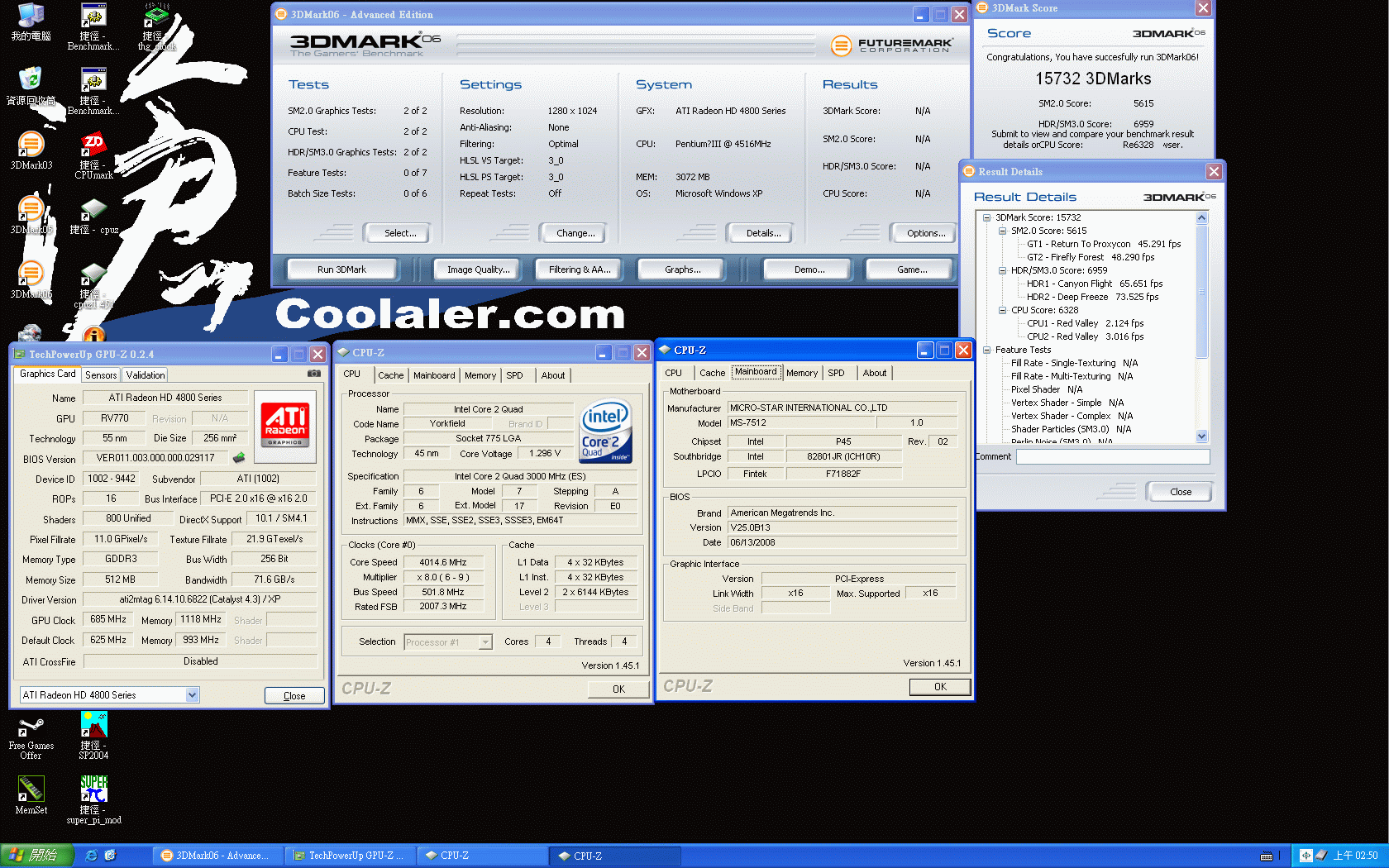This screenshot has height=868, width=1389.
Task: Open the My Computer desktop icon
Action: [31, 21]
